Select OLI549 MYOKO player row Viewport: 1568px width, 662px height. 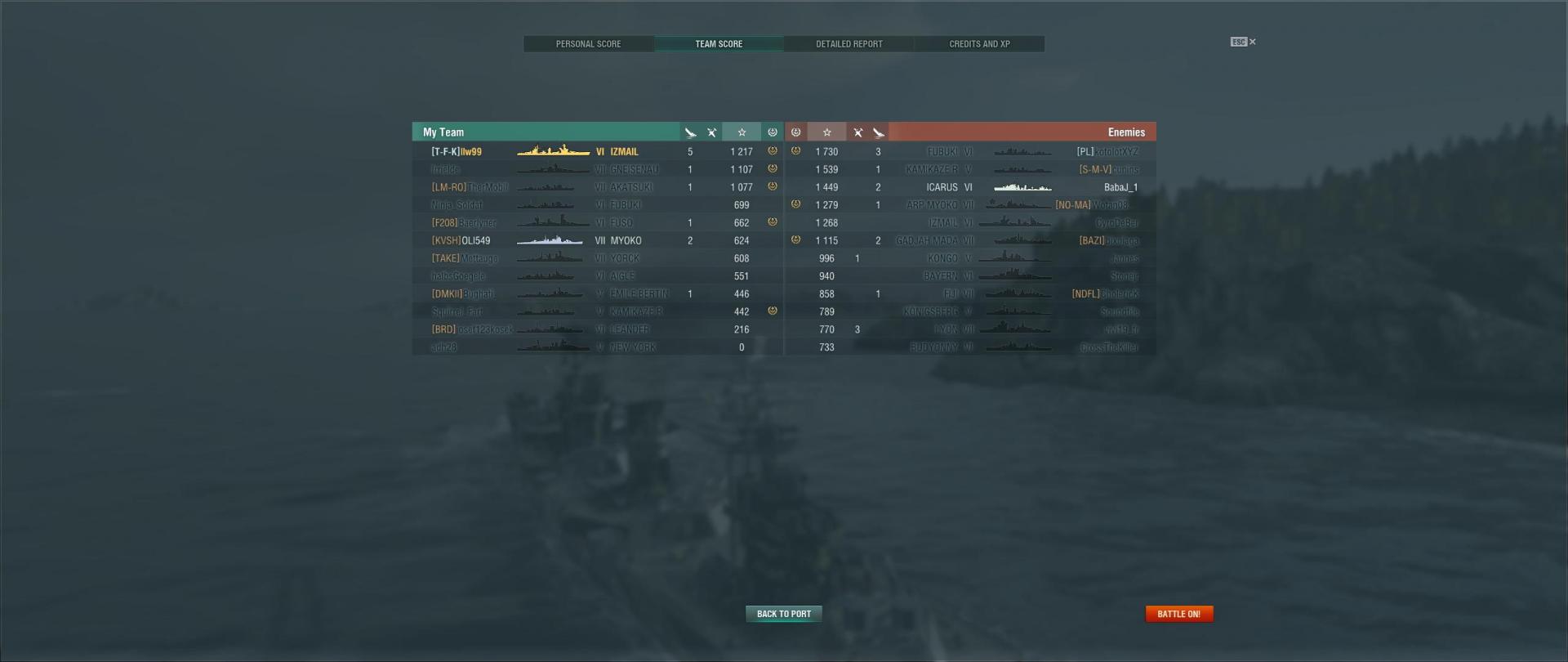(598, 240)
